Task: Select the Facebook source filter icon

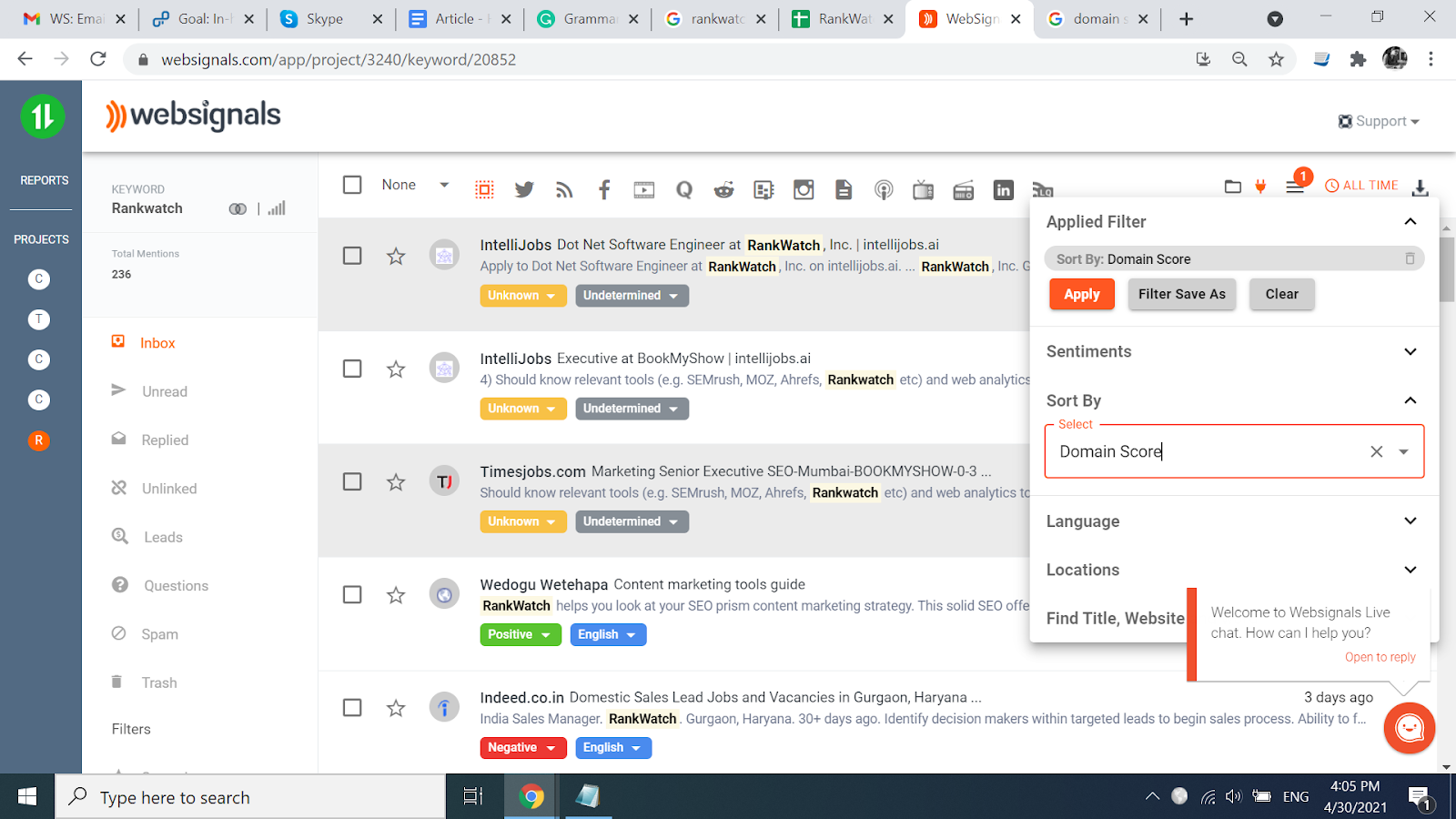Action: click(x=604, y=189)
